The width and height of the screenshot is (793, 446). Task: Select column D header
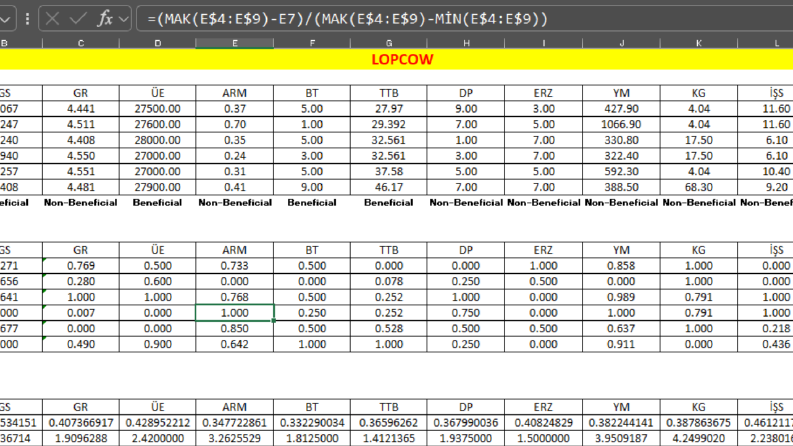[x=158, y=43]
